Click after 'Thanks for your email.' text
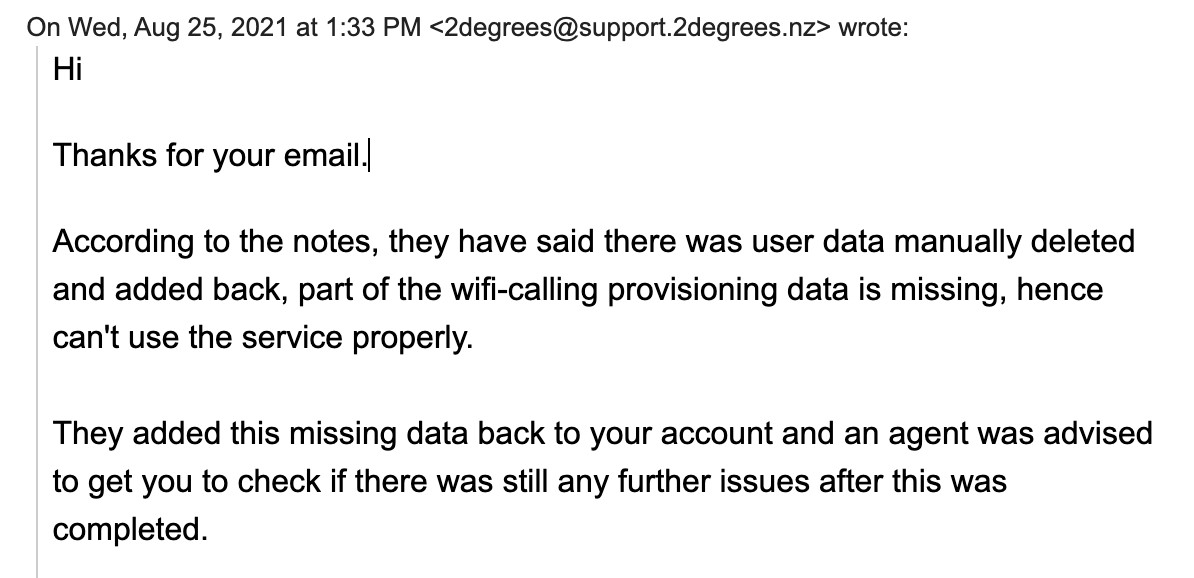The width and height of the screenshot is (1194, 578). pos(370,156)
